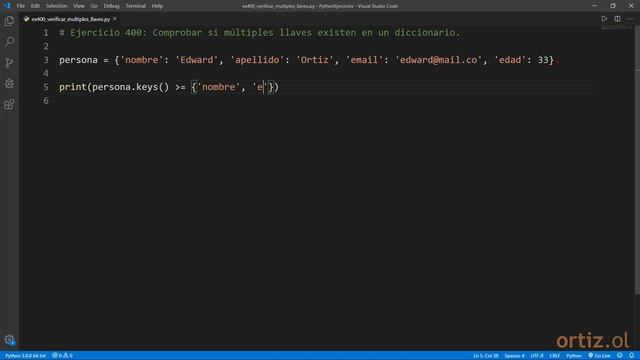Open the Terminal menu

click(x=135, y=6)
